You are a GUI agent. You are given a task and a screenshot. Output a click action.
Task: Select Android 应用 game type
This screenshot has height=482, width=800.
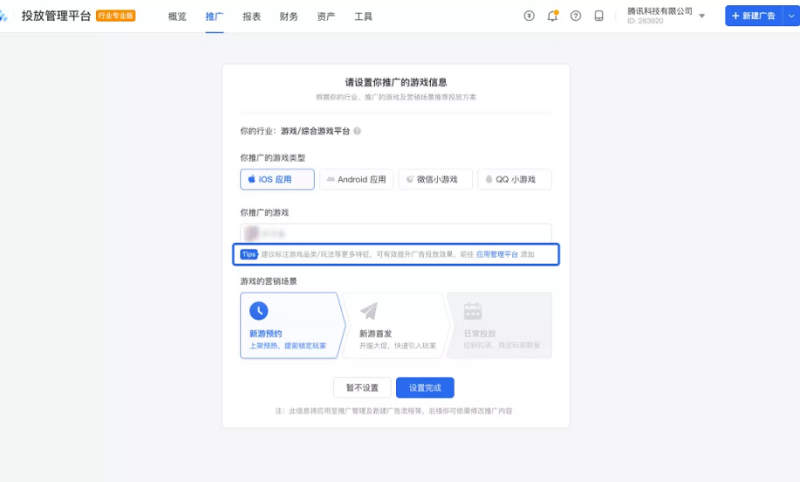(x=356, y=180)
